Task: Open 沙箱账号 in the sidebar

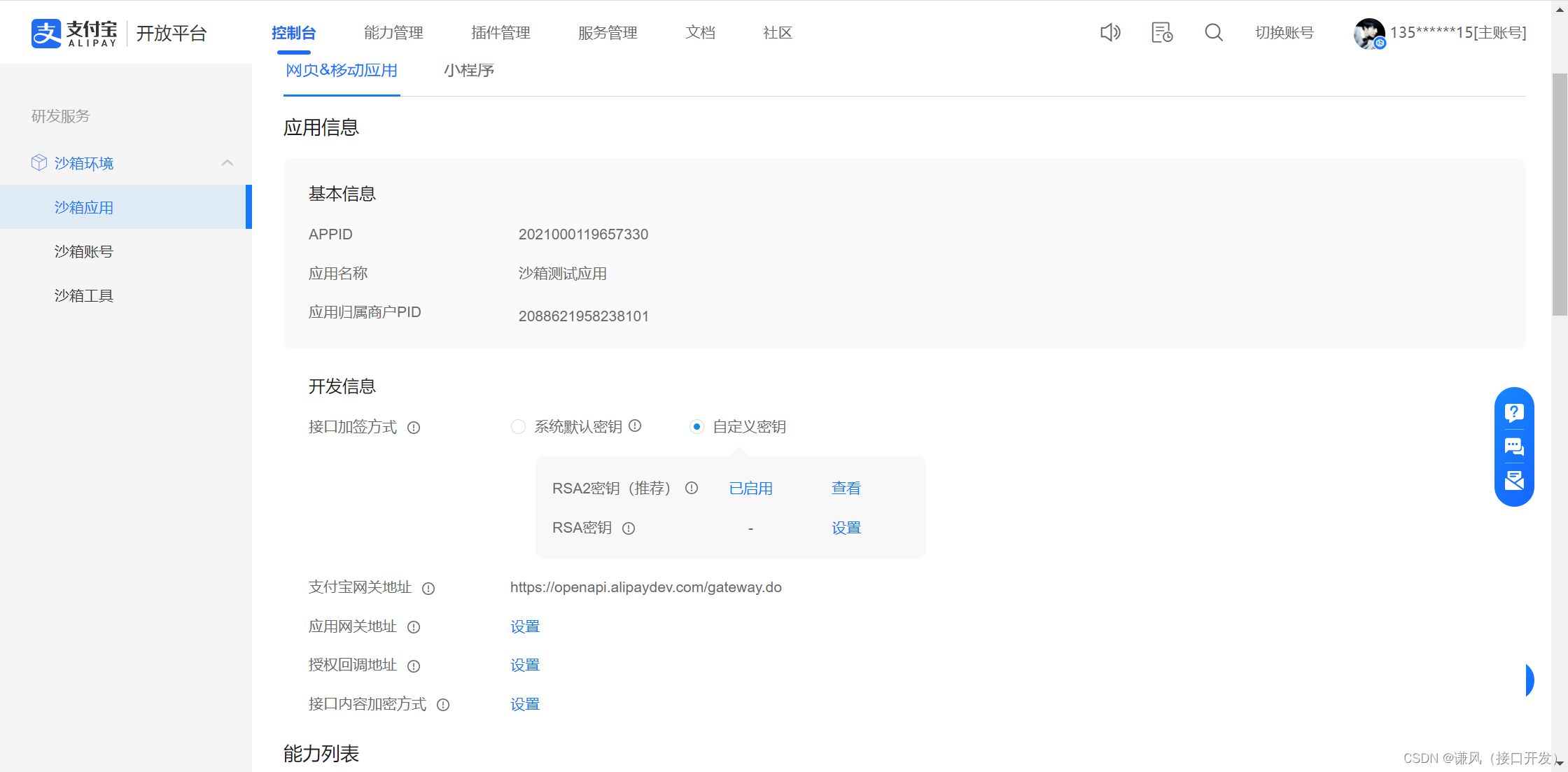Action: point(84,252)
